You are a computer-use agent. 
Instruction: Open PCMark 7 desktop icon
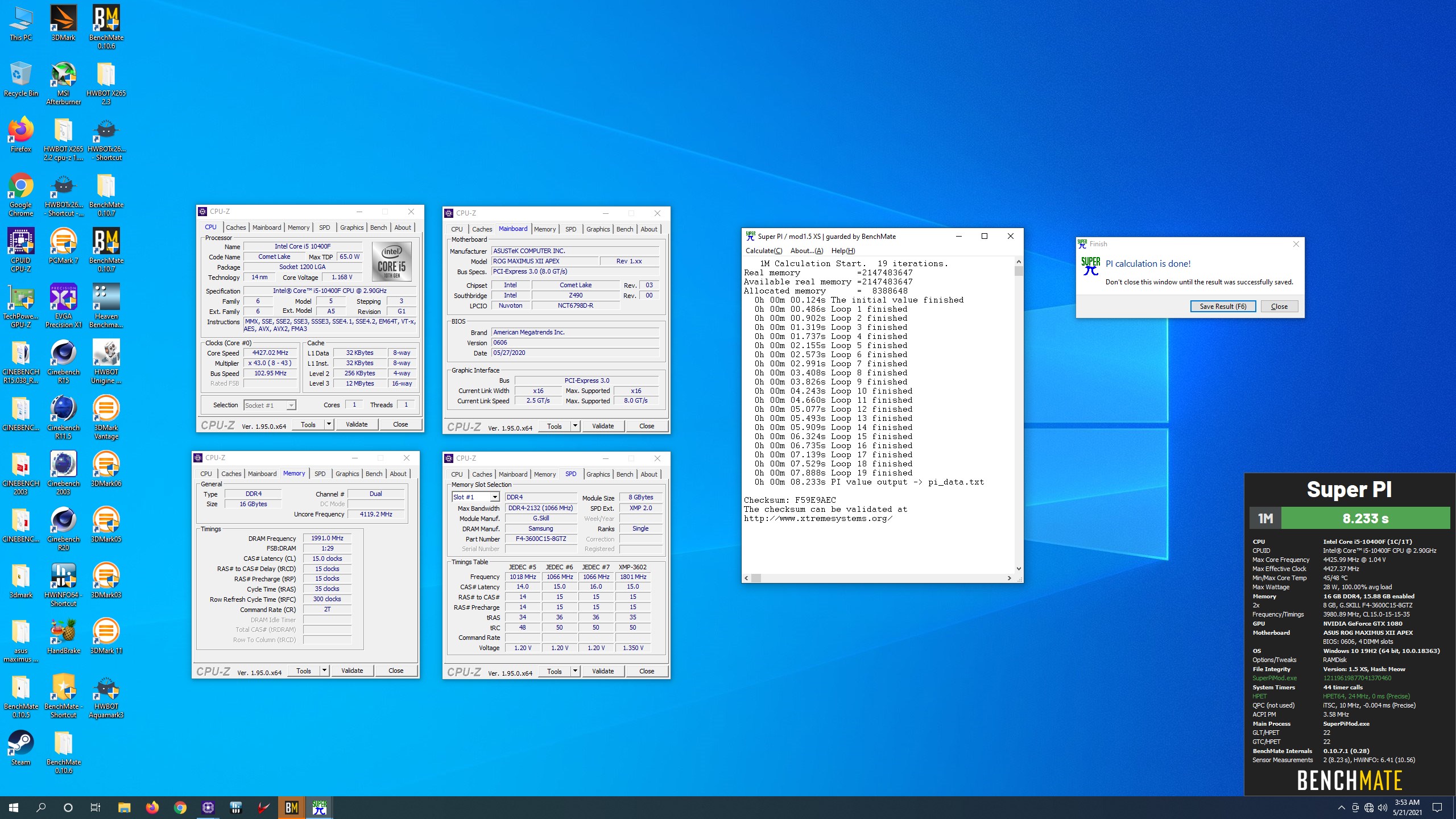pos(63,246)
